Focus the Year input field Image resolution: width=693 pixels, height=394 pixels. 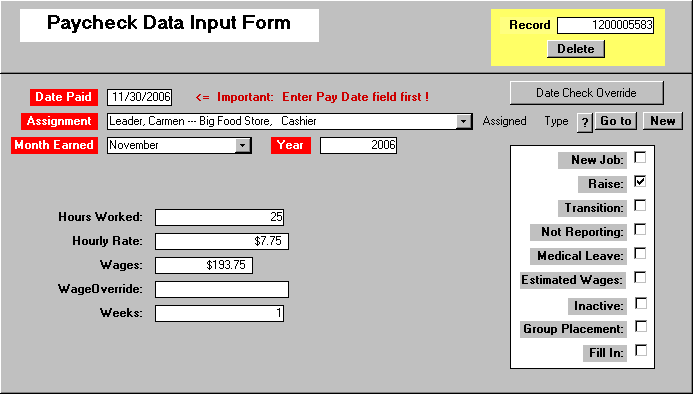[x=358, y=145]
